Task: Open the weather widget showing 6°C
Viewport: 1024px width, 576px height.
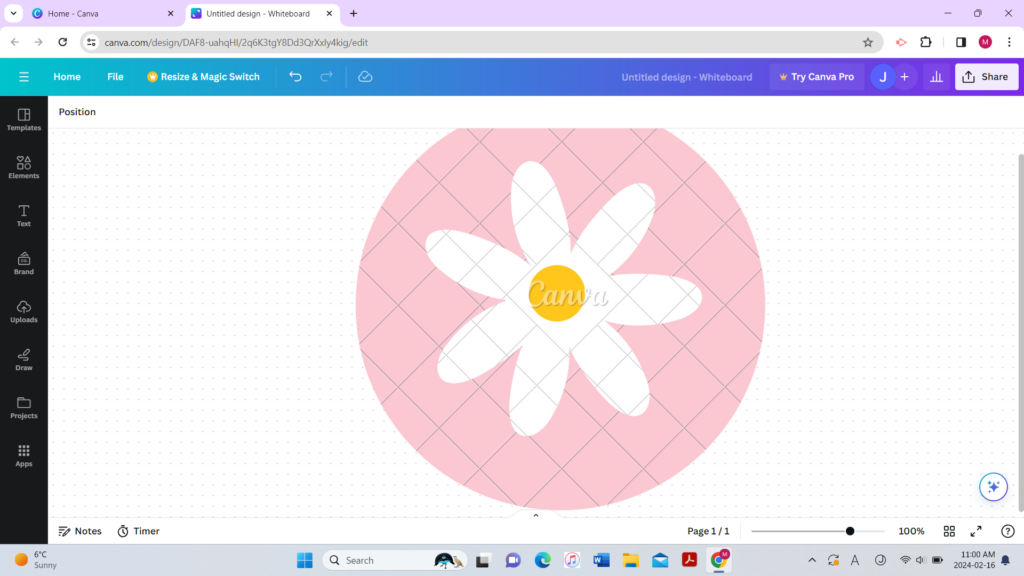Action: [x=36, y=560]
